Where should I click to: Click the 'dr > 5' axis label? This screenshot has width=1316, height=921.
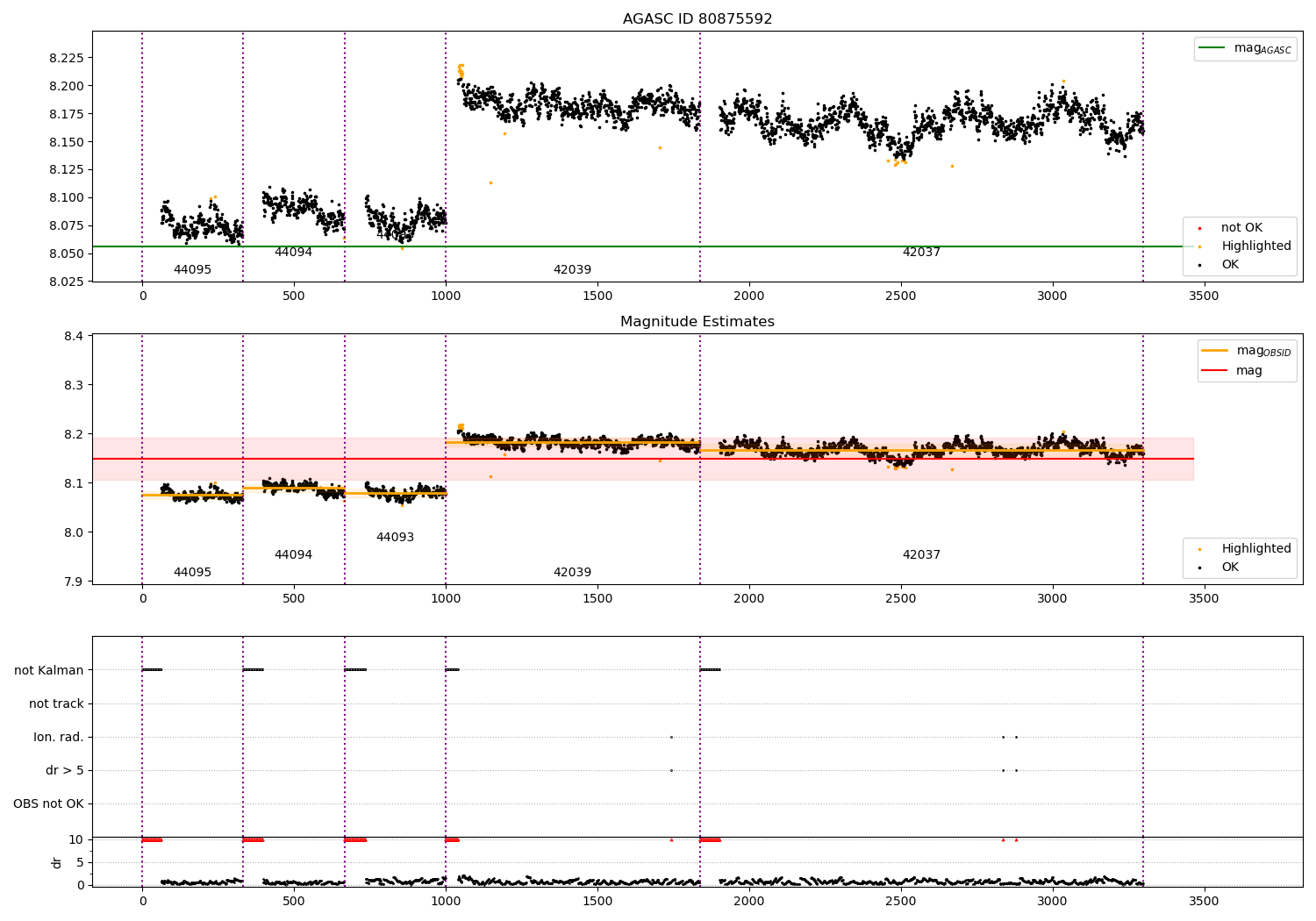(65, 771)
